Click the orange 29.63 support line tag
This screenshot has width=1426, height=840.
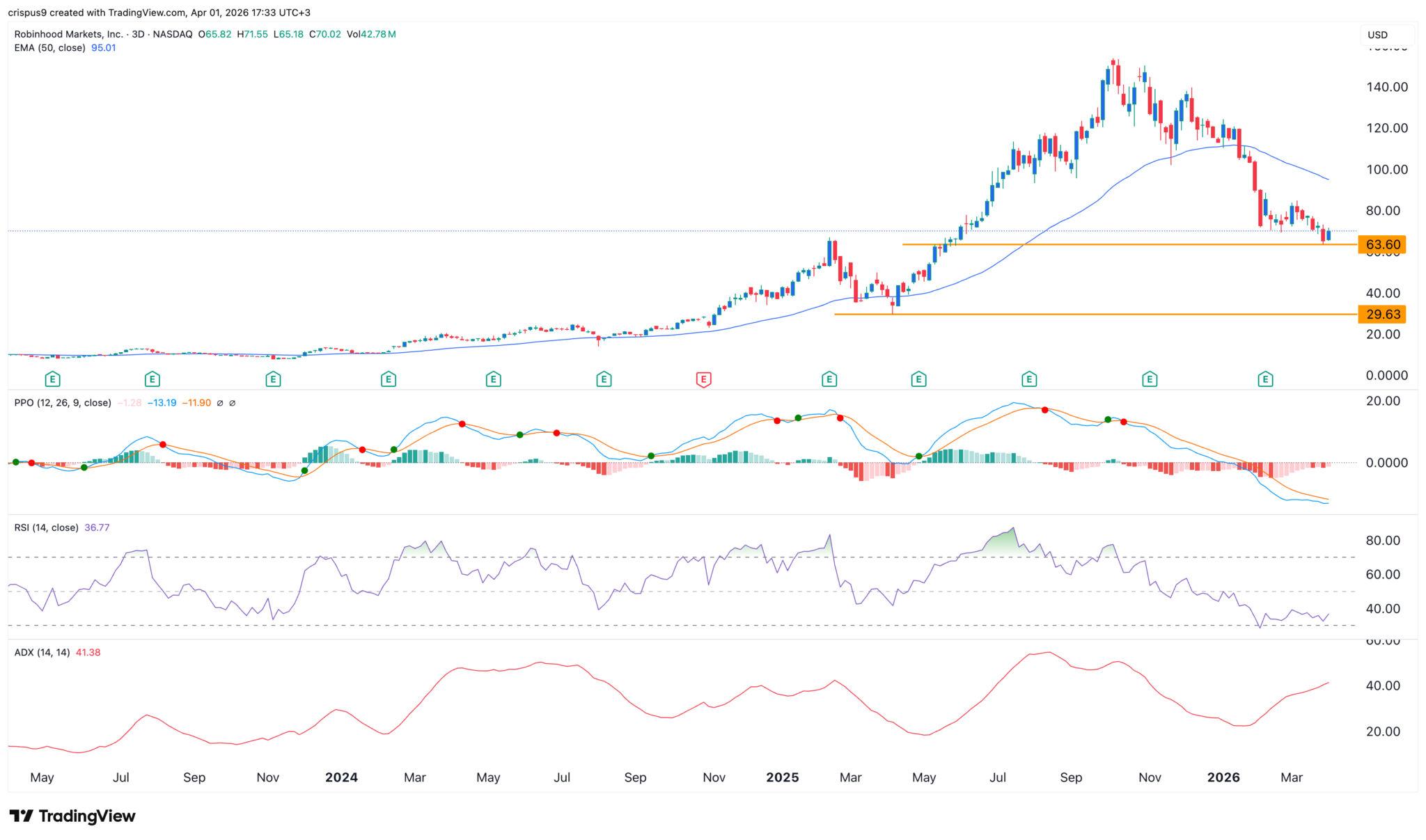pos(1383,315)
